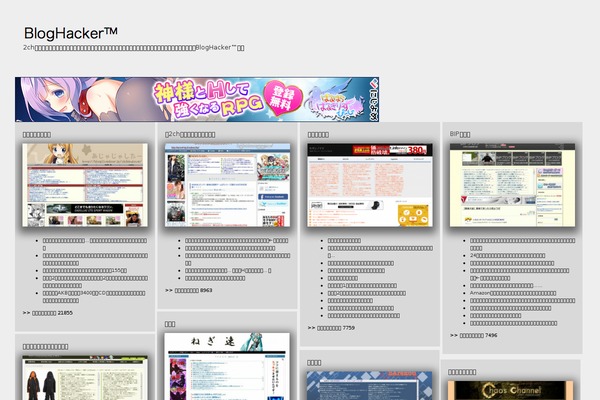The image size is (600, 400).
Task: Open the thumbnail with red 380 banner
Action: pyautogui.click(x=370, y=185)
